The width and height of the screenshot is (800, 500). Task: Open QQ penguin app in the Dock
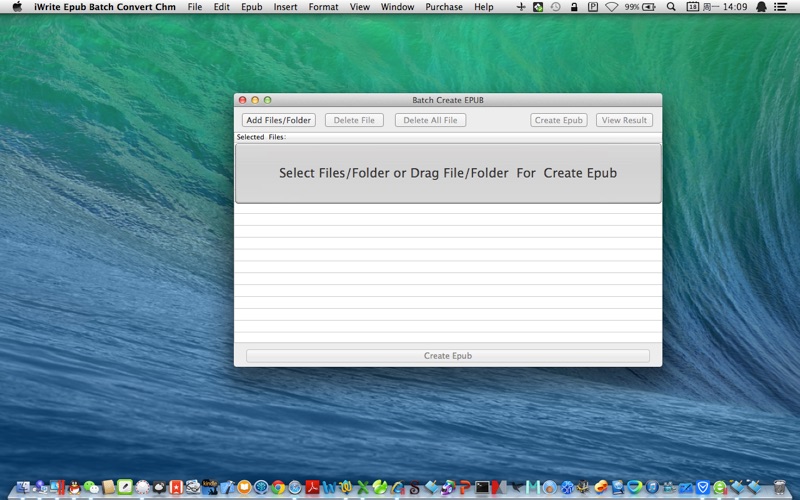(74, 487)
